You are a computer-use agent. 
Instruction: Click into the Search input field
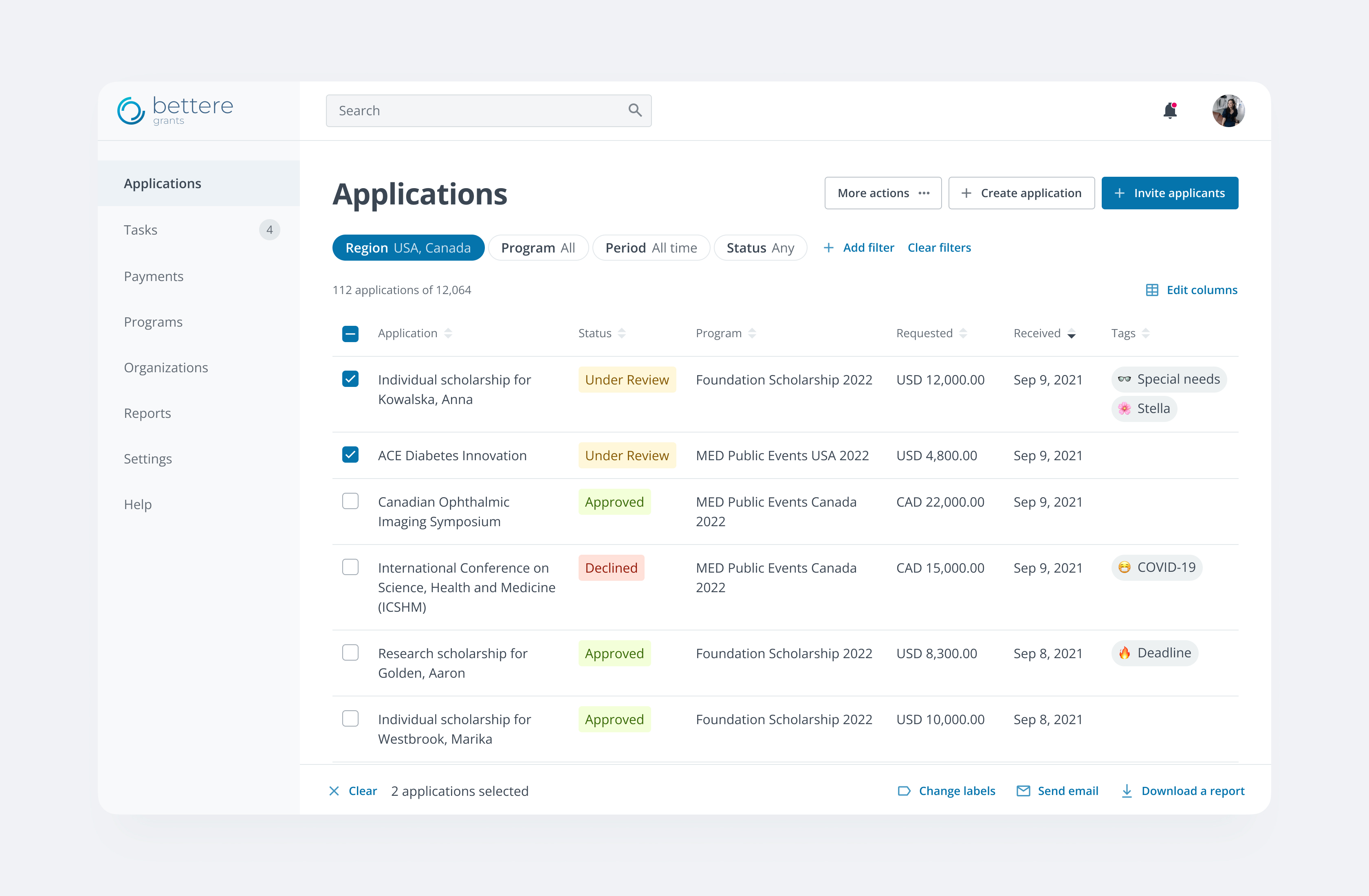[x=489, y=110]
